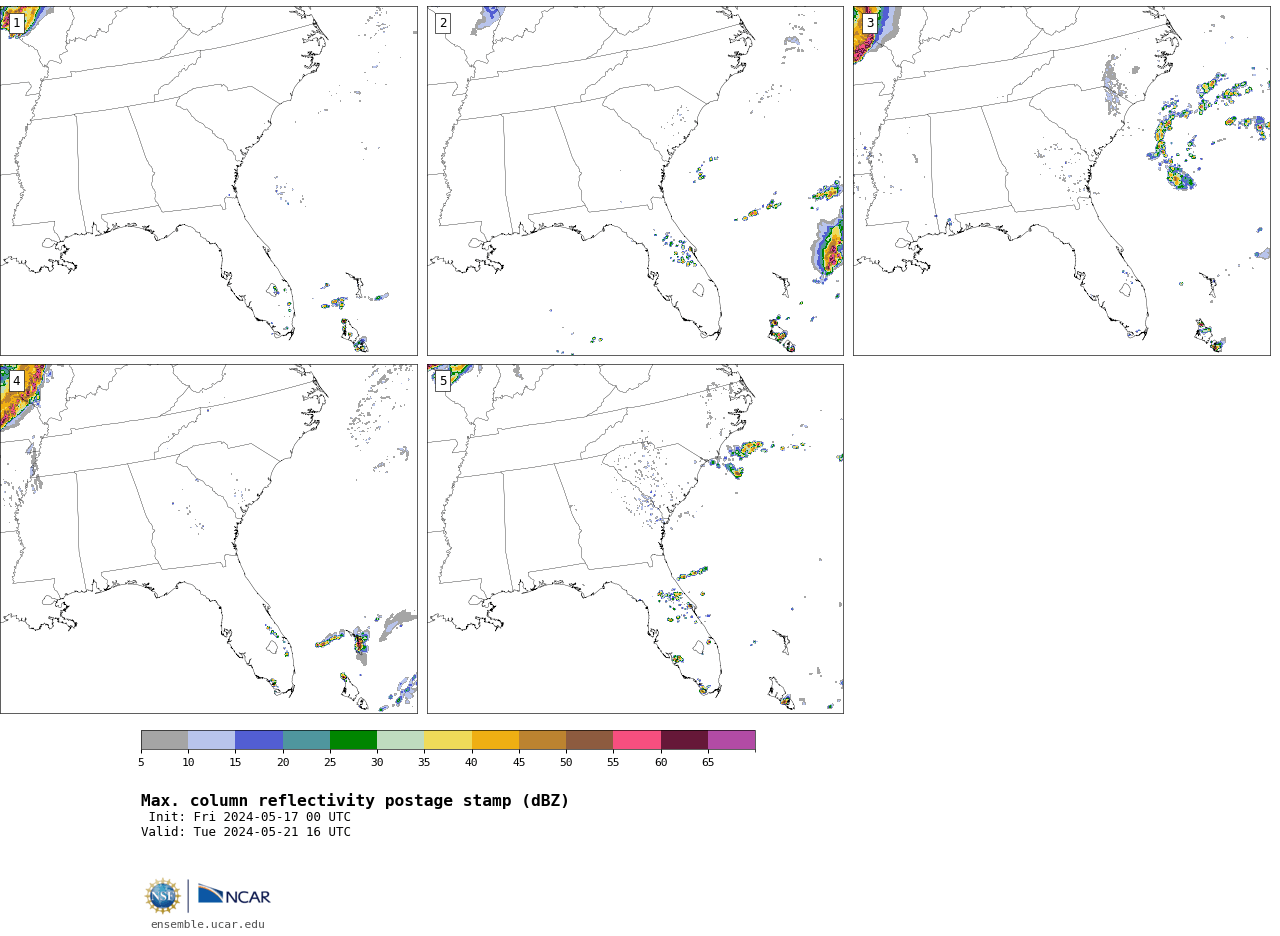Click the yellow 35-40 dBZ swatch
Viewport: 1280px width, 936px height.
(448, 740)
